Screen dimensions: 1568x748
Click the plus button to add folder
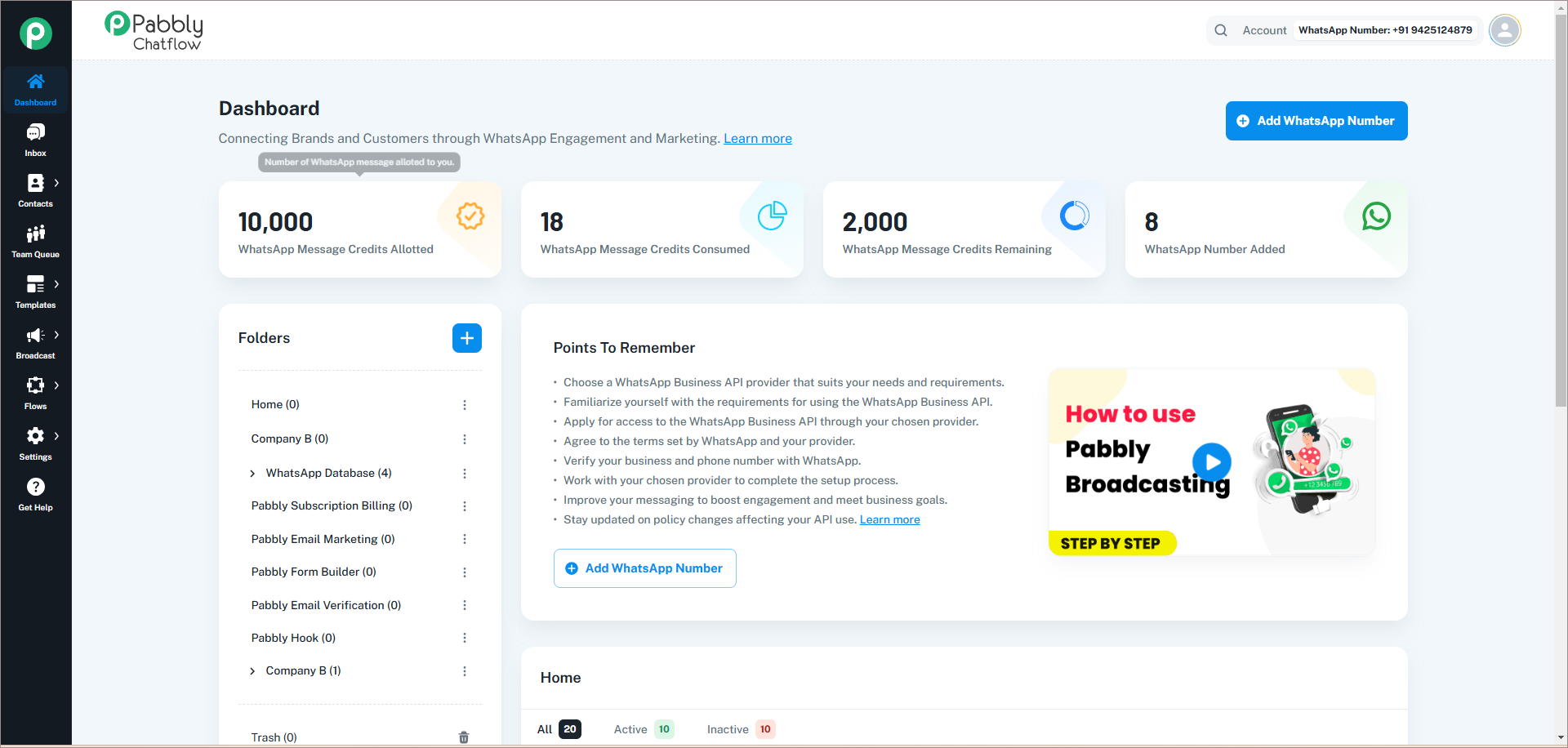tap(467, 338)
